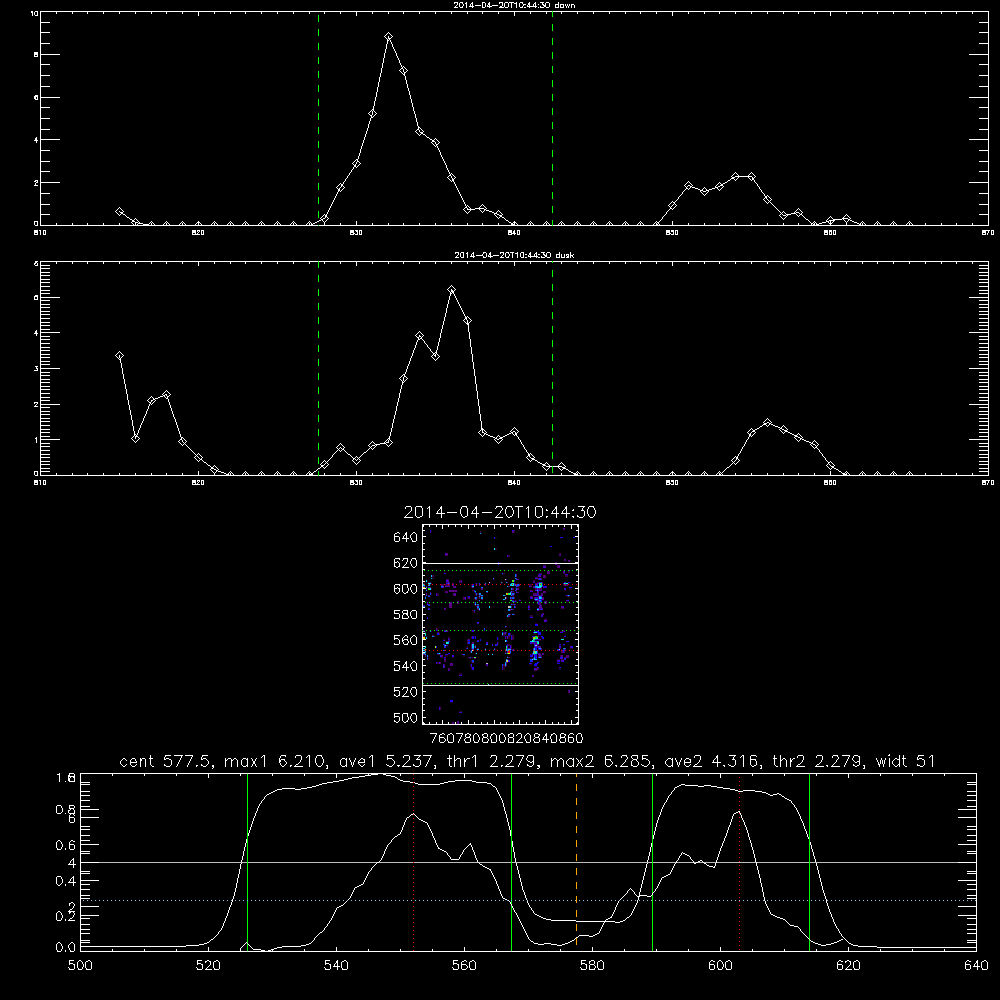Click the horizontal dotted threshold line in bottom plot

pos(528,901)
